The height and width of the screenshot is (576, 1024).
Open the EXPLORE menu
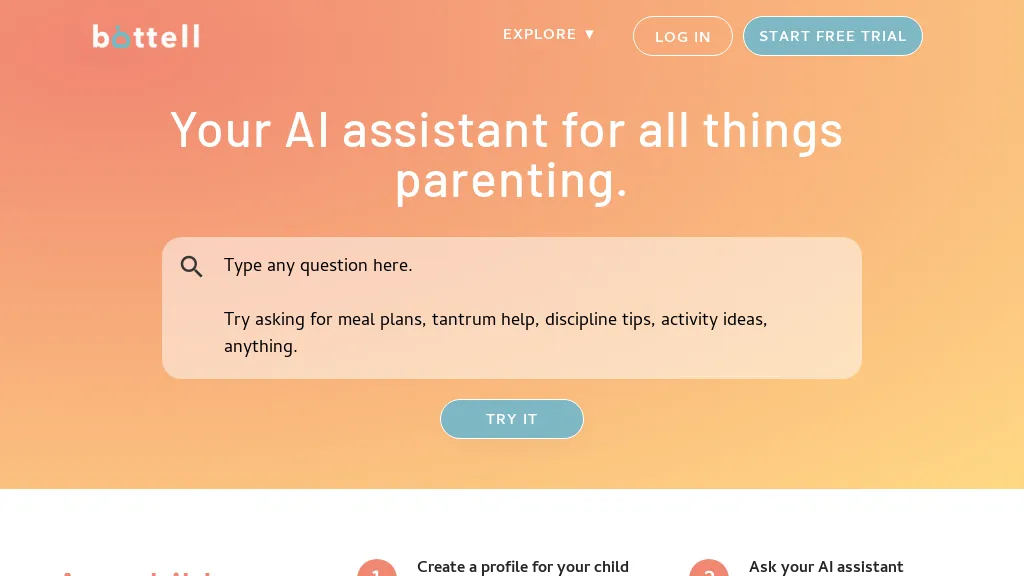pos(549,35)
